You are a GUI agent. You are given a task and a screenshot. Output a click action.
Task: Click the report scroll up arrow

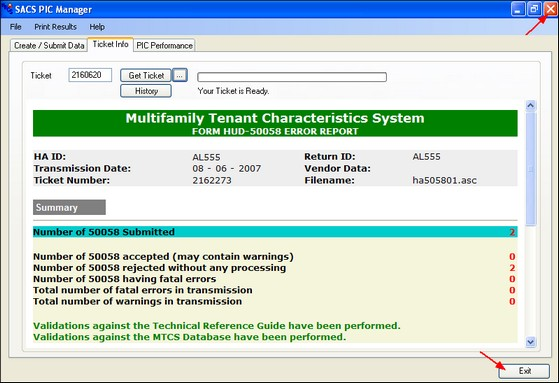click(530, 105)
